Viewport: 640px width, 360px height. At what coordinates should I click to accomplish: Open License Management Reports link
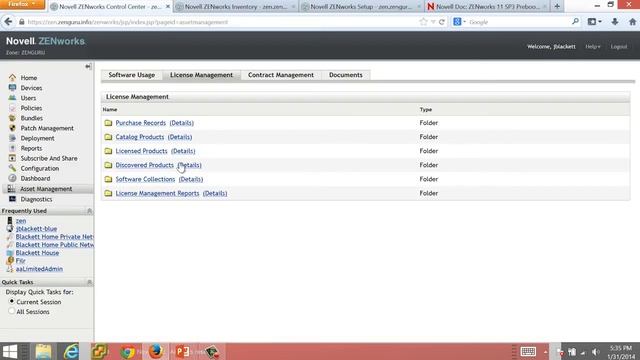click(157, 193)
